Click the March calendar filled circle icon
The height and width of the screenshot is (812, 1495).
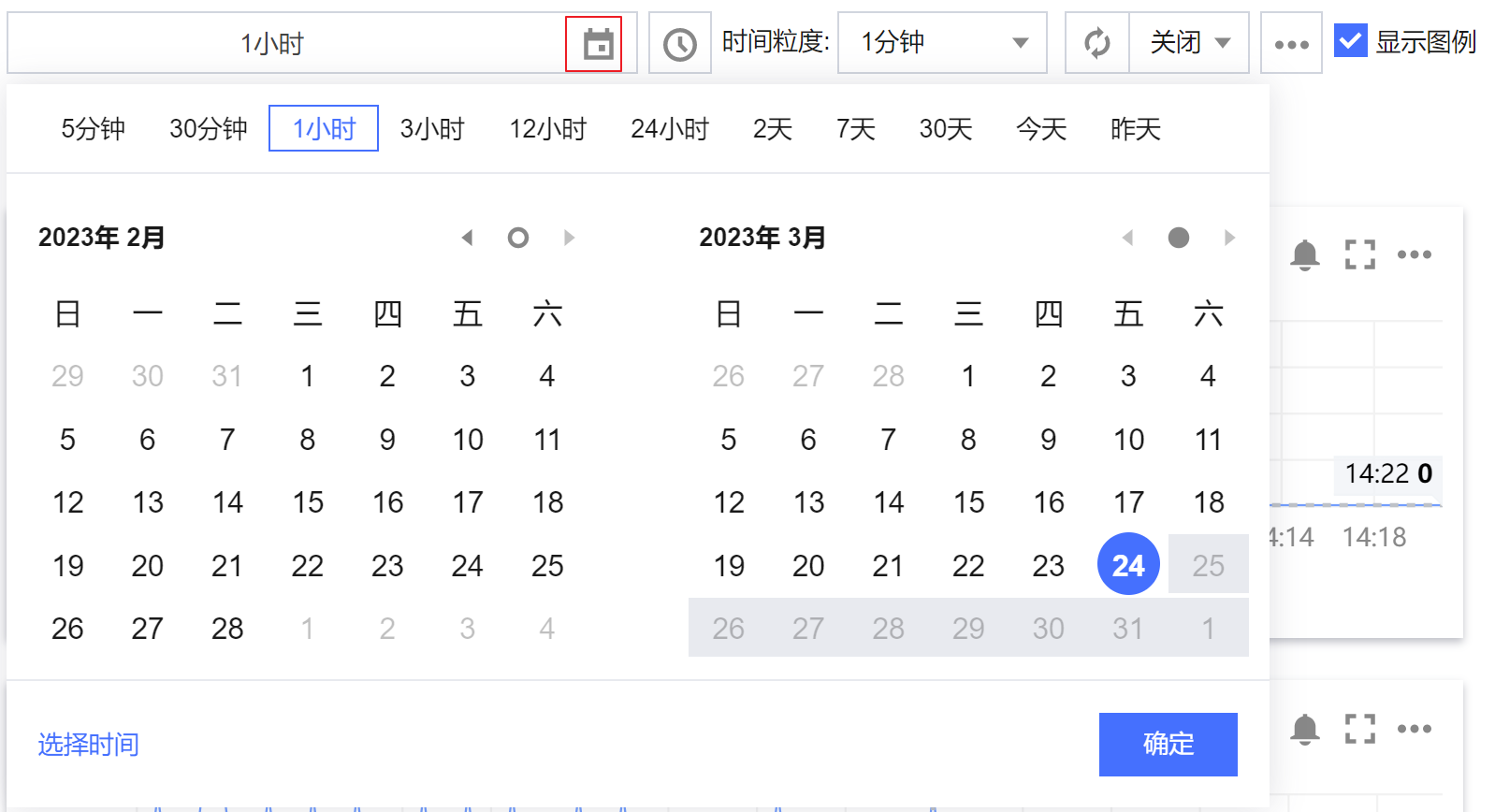1179,238
